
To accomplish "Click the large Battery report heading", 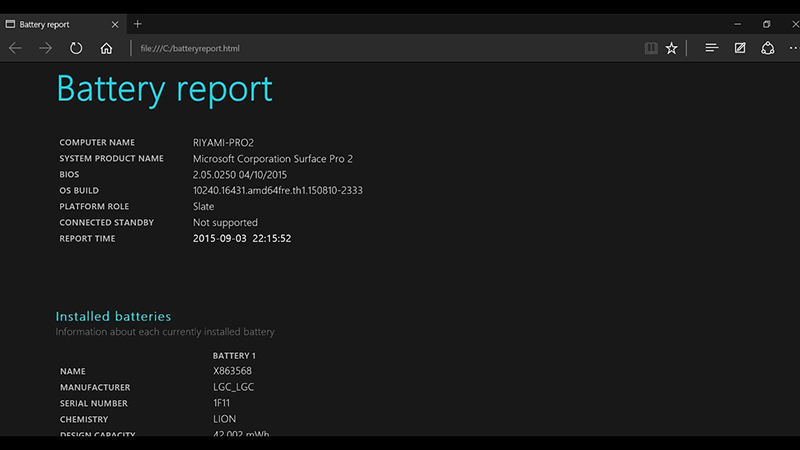I will (x=164, y=88).
